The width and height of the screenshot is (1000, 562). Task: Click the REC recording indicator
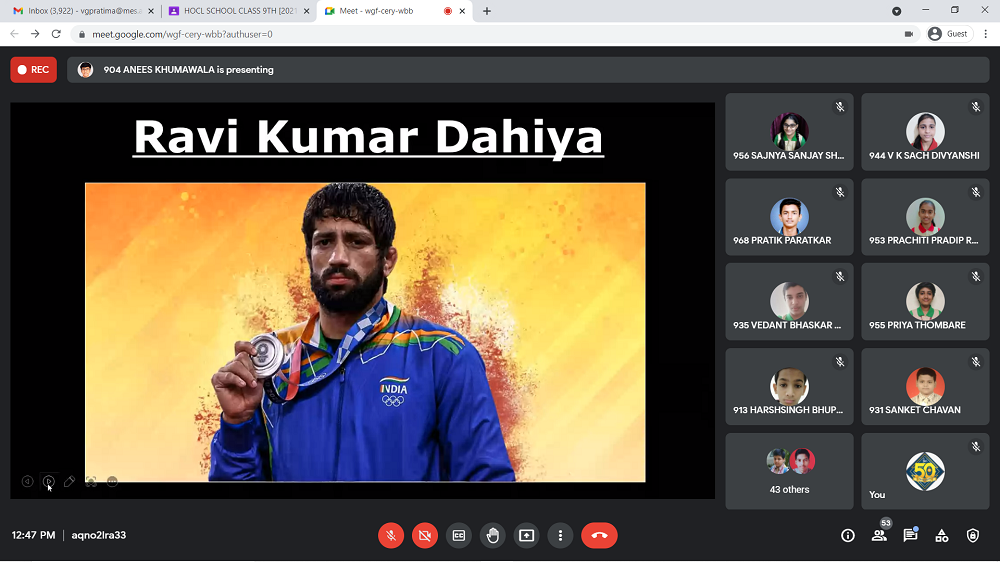click(34, 70)
